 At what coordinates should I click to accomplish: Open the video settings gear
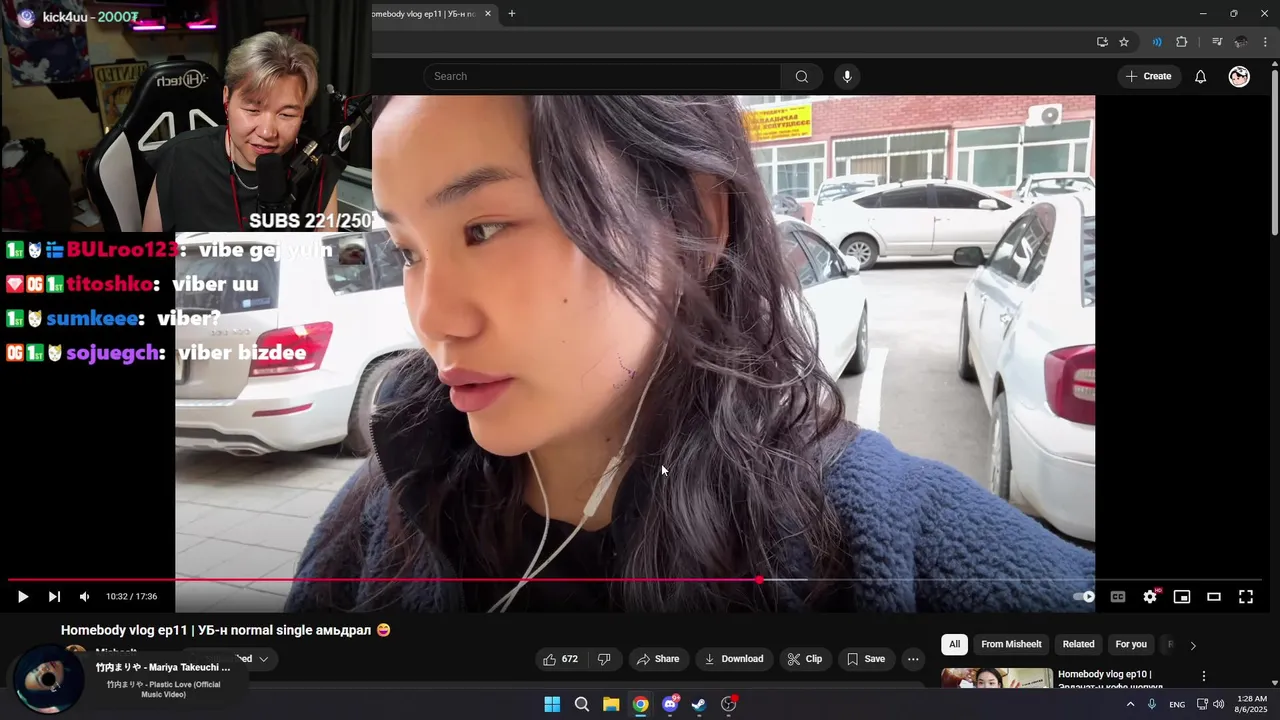[x=1150, y=597]
